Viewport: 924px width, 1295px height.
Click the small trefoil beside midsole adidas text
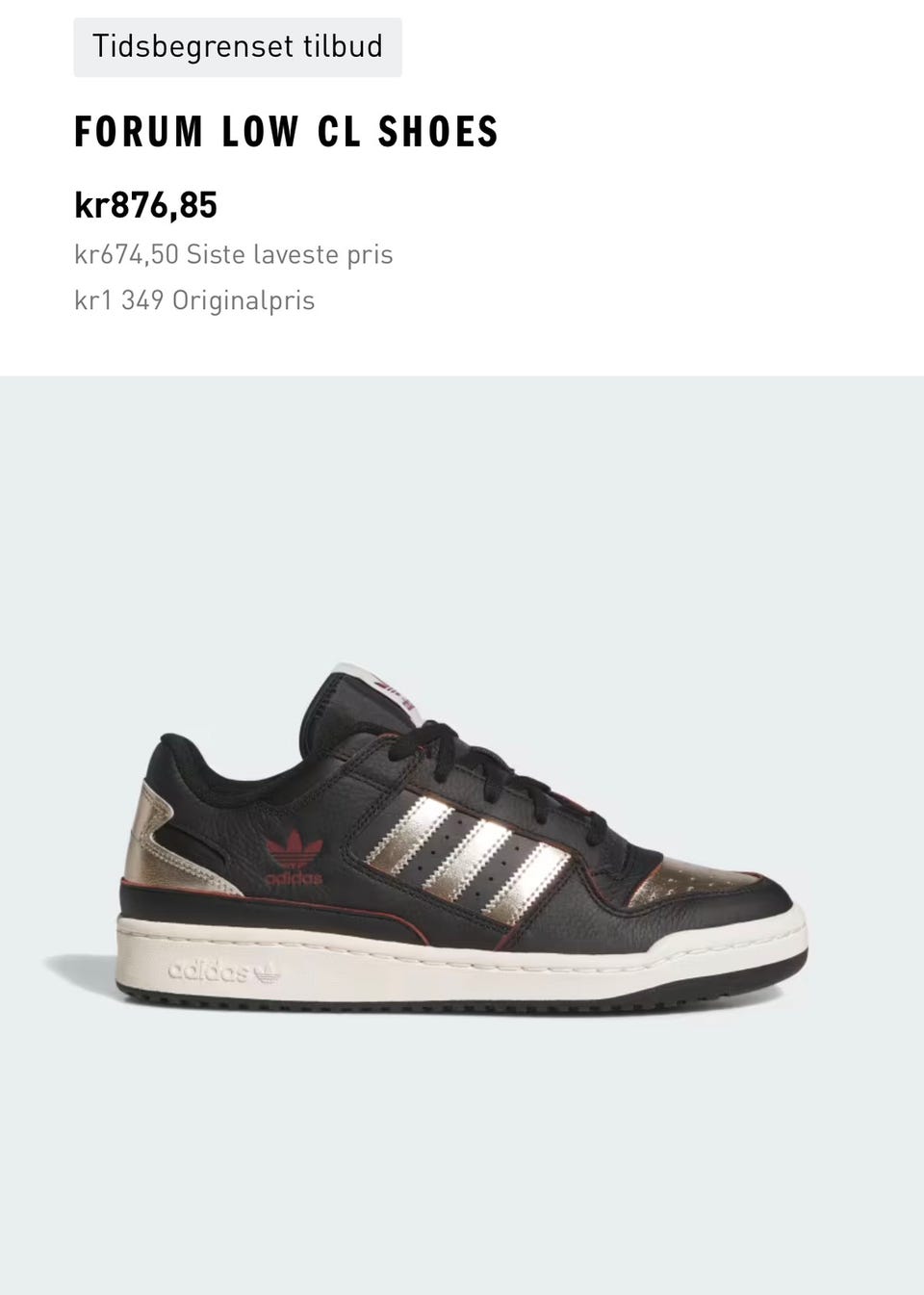tap(267, 972)
